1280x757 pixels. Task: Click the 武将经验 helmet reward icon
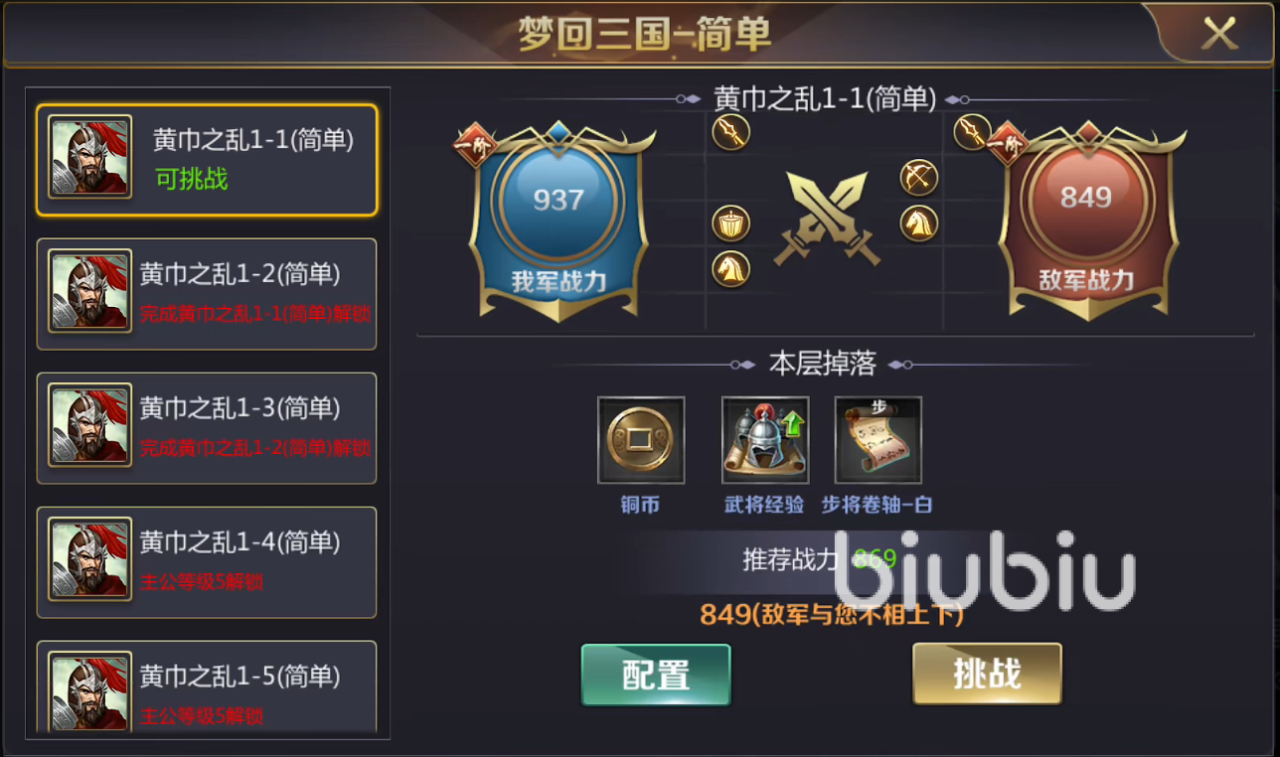pyautogui.click(x=765, y=440)
